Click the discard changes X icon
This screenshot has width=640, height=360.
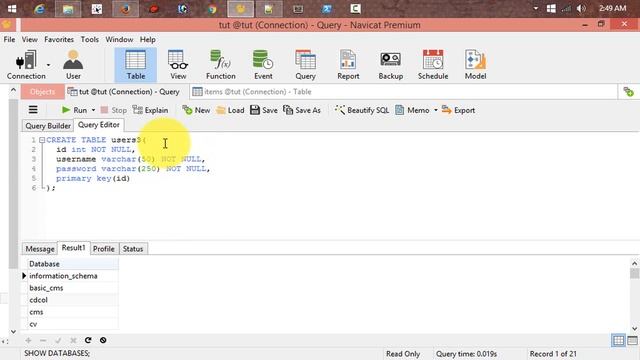(73, 340)
